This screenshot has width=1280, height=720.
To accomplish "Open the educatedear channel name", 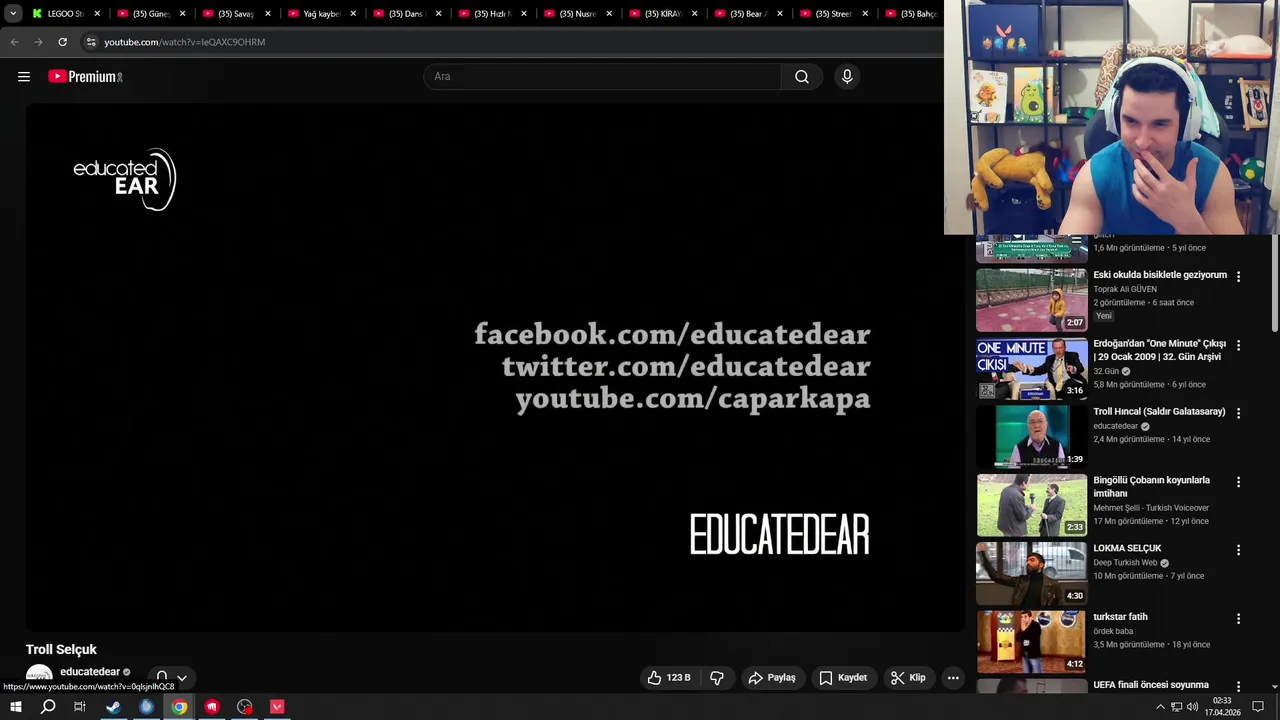I will [90, 672].
